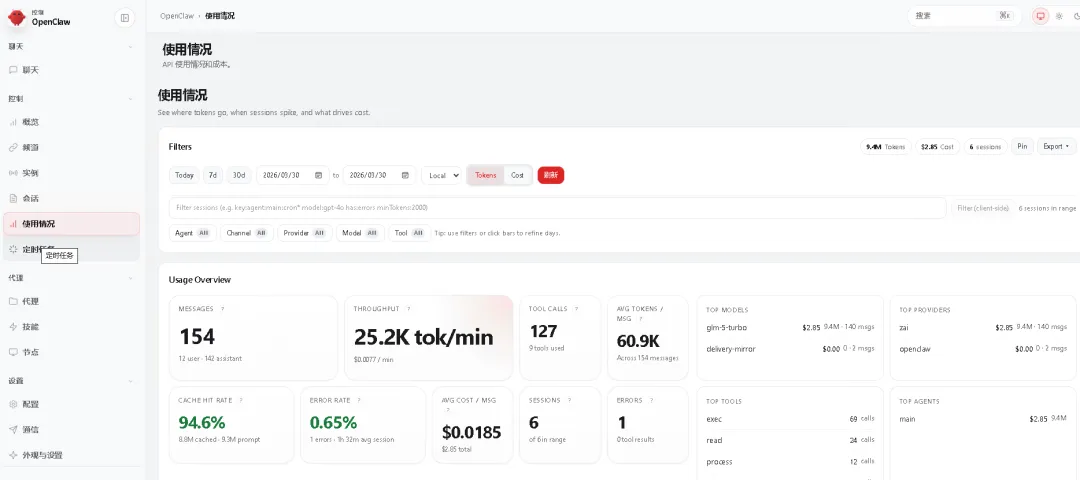1080x480 pixels.
Task: Open 技能 via its lightning icon
Action: pos(13,326)
